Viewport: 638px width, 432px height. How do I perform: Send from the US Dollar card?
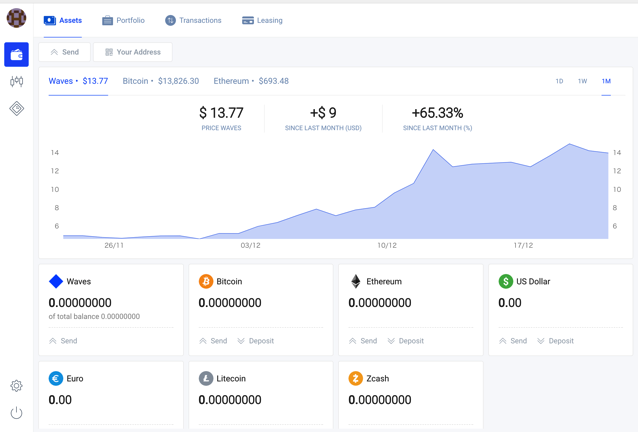tap(513, 341)
